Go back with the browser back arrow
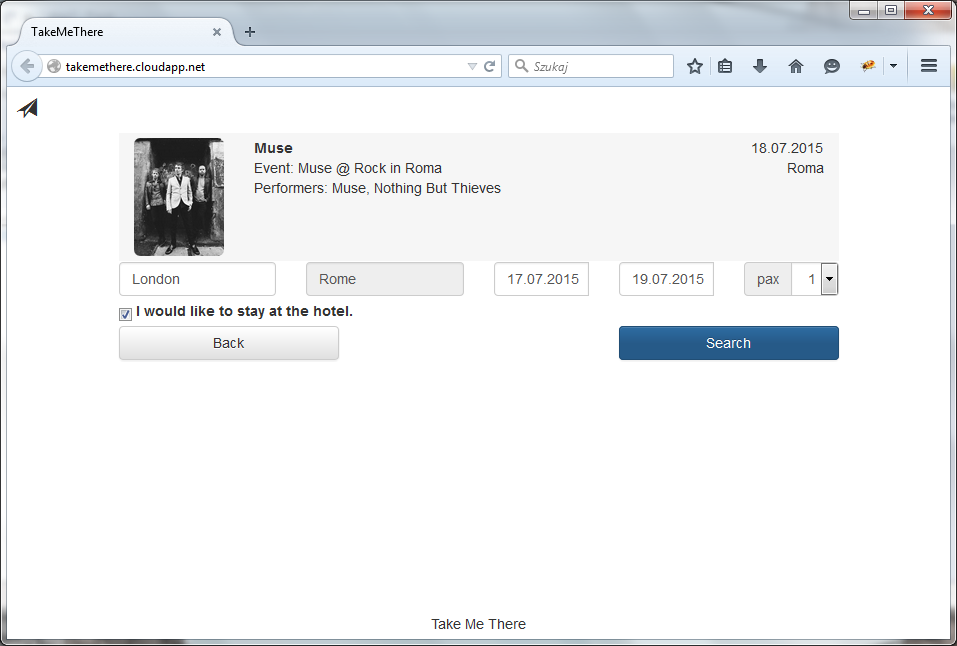 click(26, 66)
